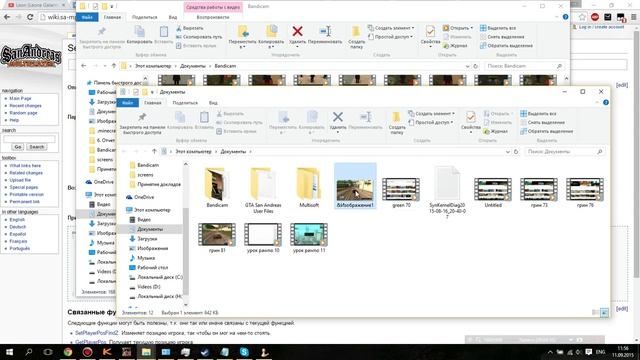Click Copy Path in Bandicam window ribbon
The width and height of the screenshot is (640, 360).
[199, 37]
